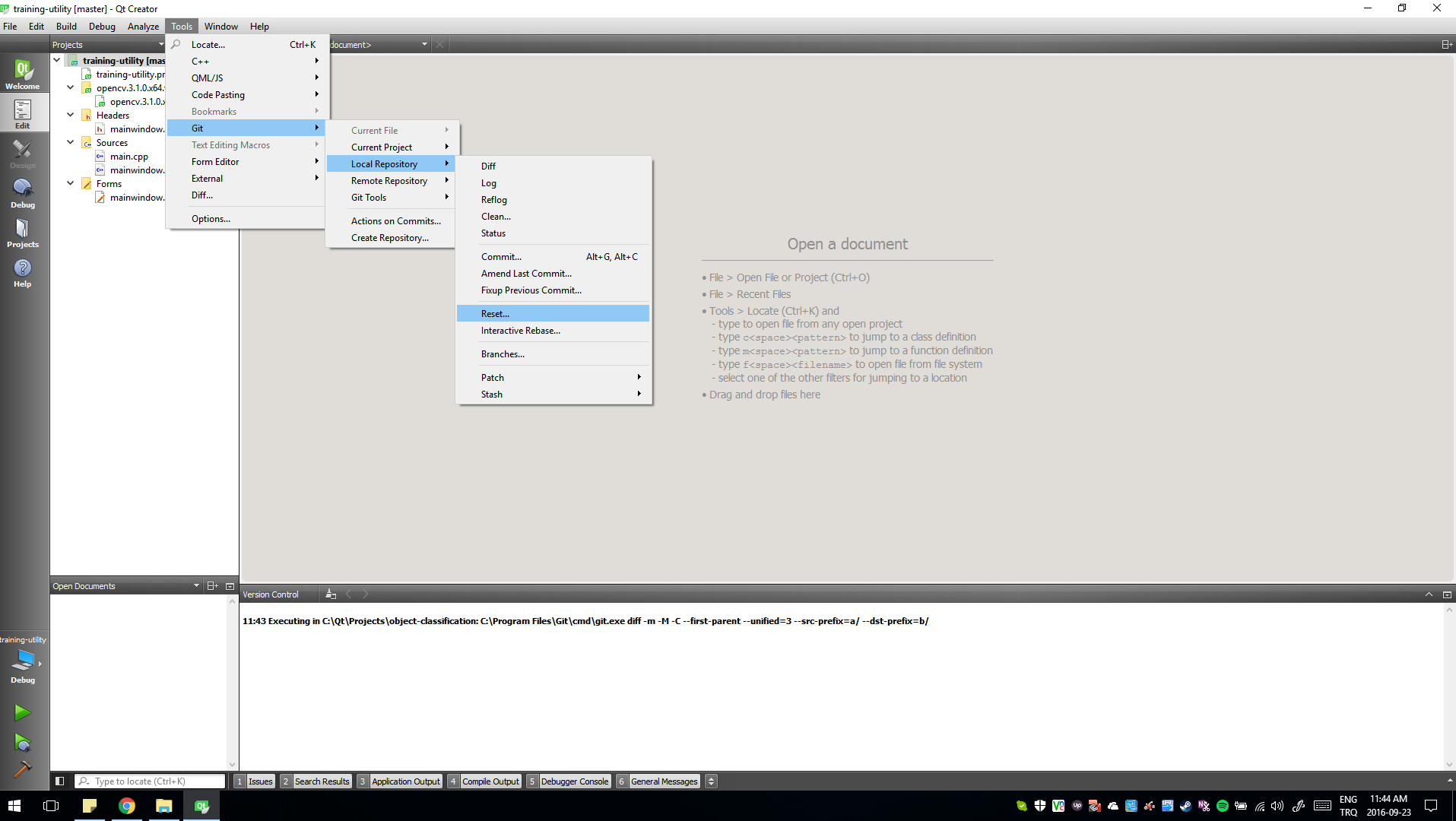Close the current document button
This screenshot has width=1456, height=821.
pyautogui.click(x=439, y=45)
